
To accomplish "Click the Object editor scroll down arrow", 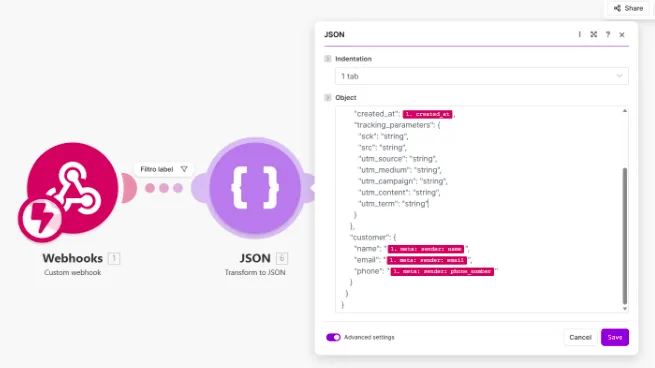I will click(x=625, y=309).
